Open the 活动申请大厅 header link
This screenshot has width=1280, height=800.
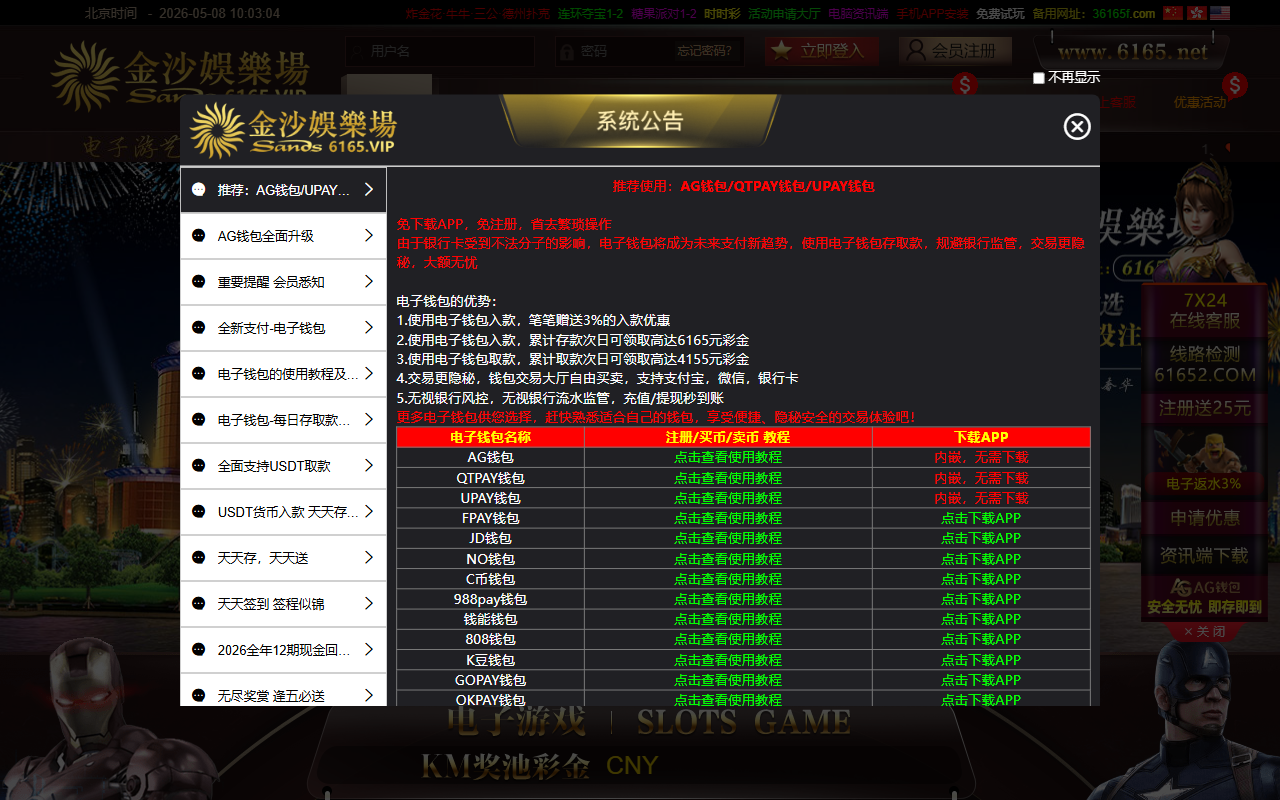[784, 14]
